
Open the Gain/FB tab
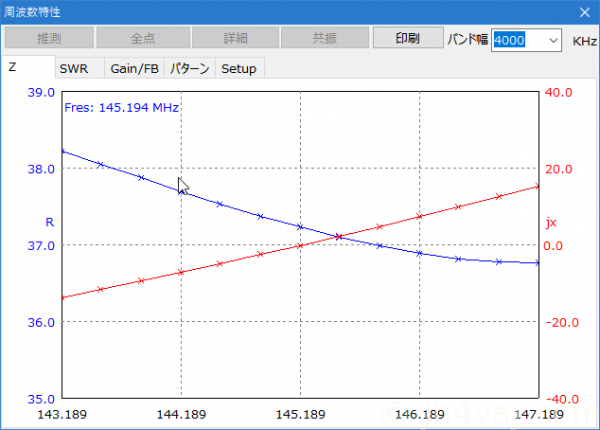tap(134, 68)
